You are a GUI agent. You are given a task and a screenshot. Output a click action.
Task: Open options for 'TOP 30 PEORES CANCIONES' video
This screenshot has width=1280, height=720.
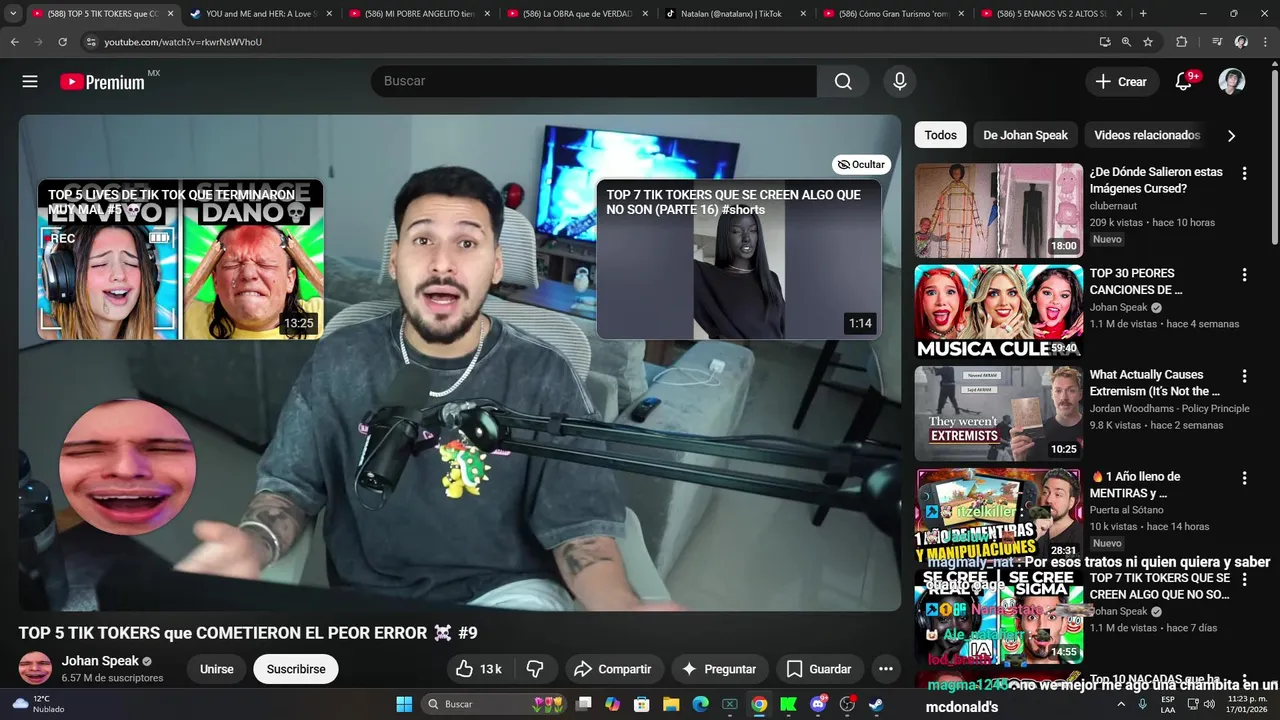[x=1244, y=275]
